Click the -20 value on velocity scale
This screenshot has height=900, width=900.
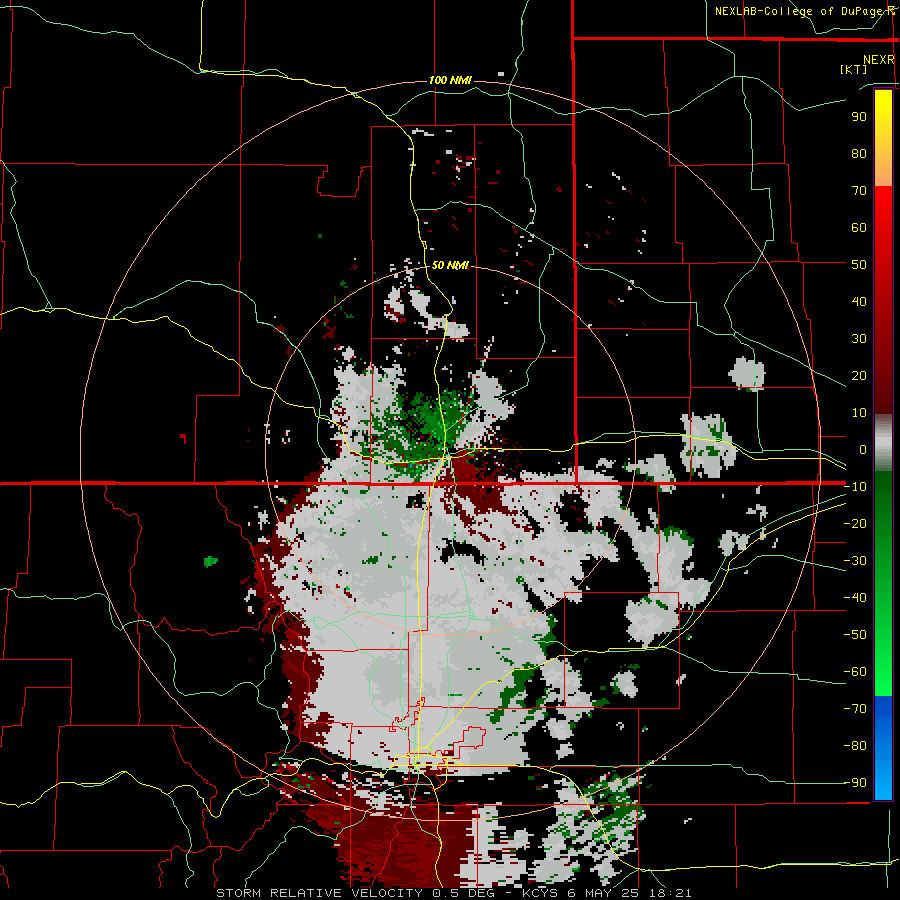tap(855, 523)
